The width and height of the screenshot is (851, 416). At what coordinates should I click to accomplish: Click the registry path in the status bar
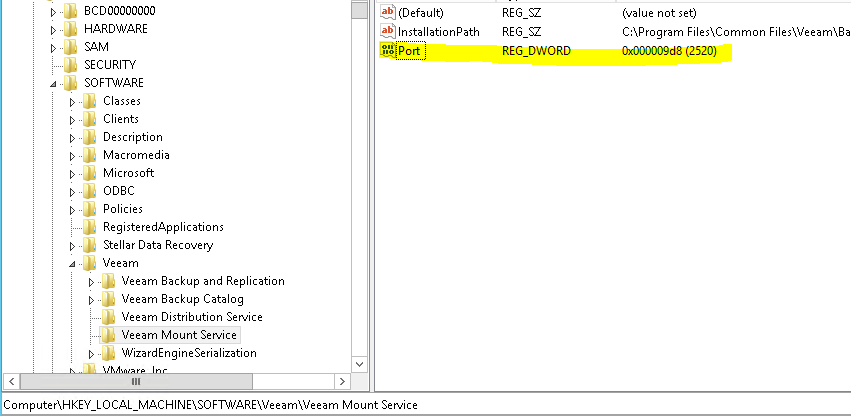(211, 405)
